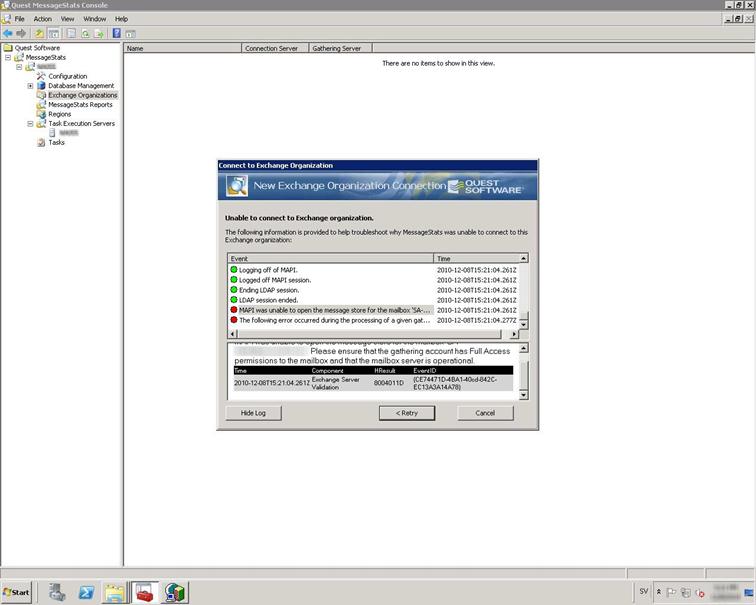This screenshot has height=605, width=756.
Task: Click the event list horizontal scroll-left arrow
Action: 233,334
